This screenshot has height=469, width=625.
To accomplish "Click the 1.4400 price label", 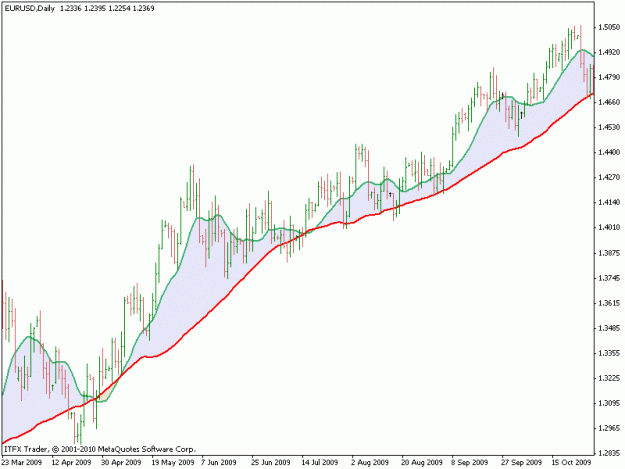I will tap(609, 152).
